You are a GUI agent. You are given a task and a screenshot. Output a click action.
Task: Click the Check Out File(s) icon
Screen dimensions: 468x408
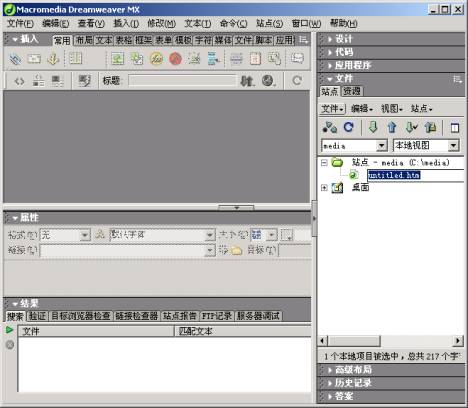click(x=412, y=127)
